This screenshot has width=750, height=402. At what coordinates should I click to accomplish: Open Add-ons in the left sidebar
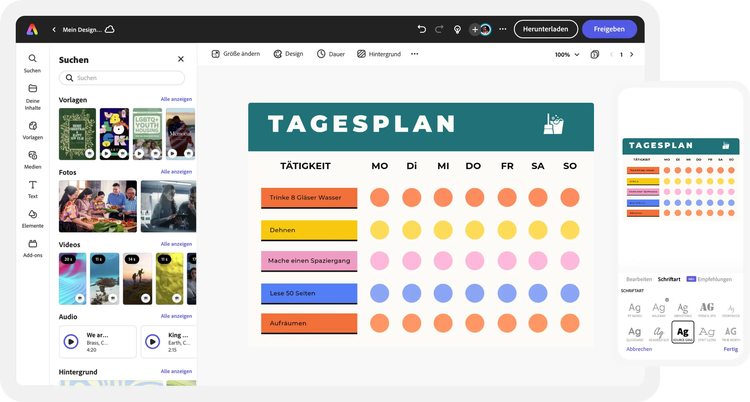pos(33,248)
